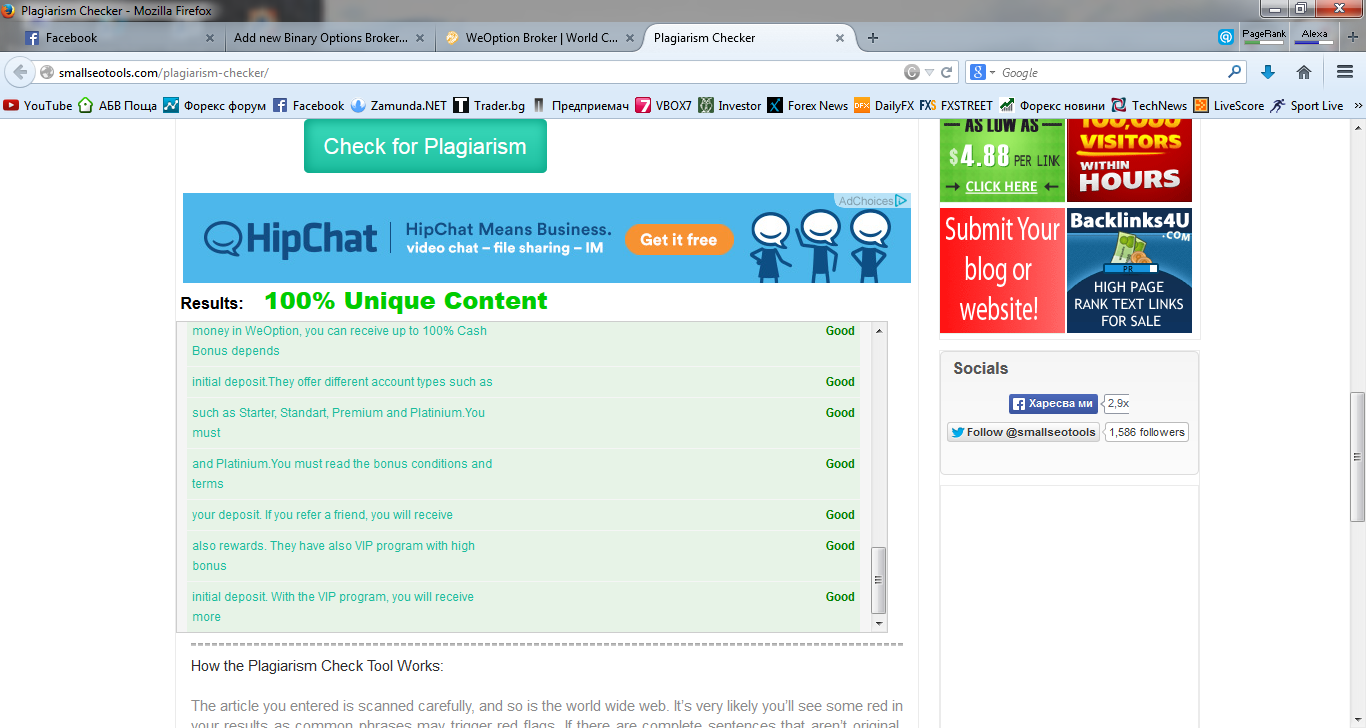Open the Sport Live bookmark
This screenshot has height=728, width=1366.
[1307, 105]
